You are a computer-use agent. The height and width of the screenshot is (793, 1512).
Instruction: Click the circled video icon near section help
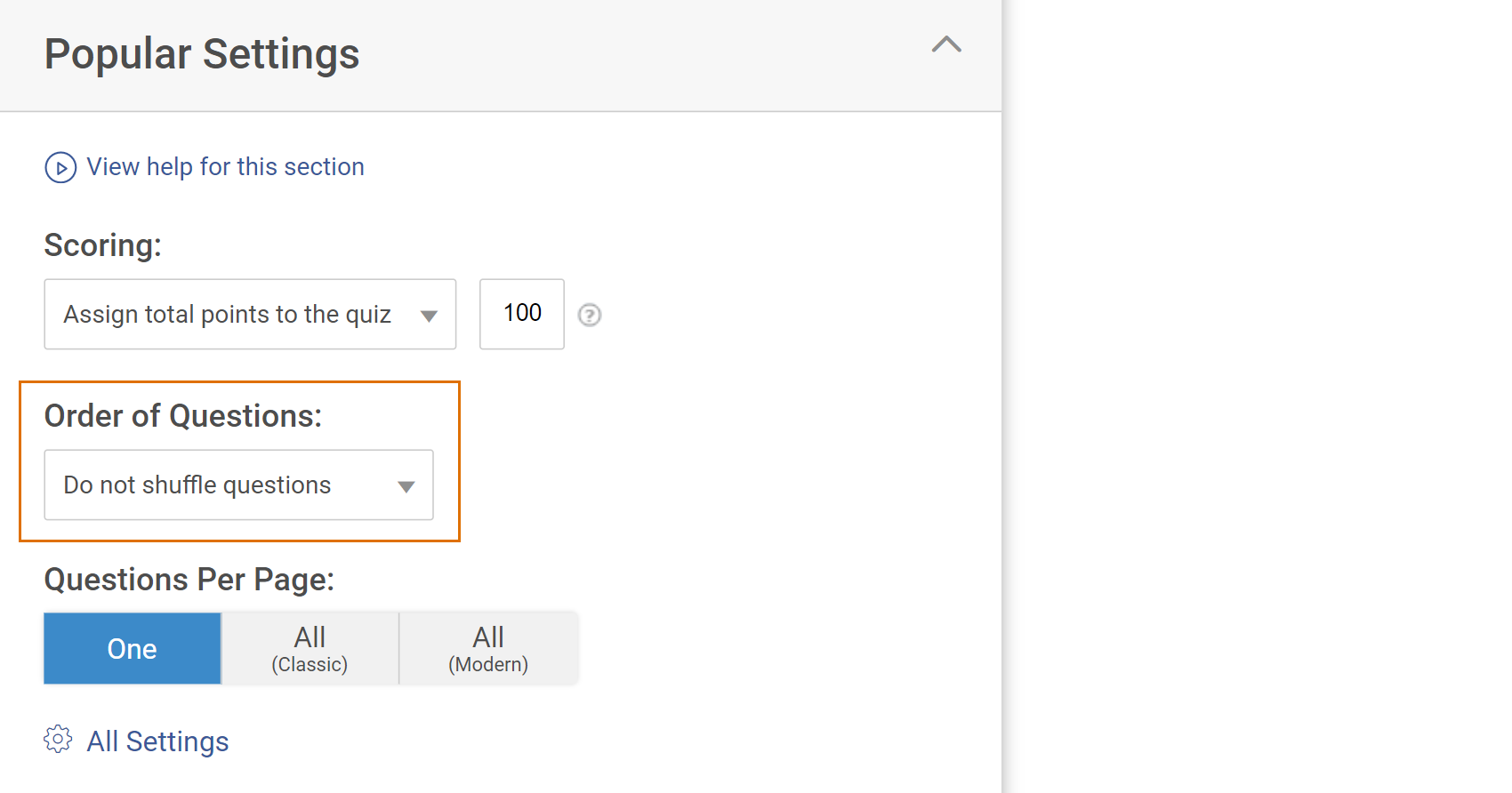tap(60, 167)
